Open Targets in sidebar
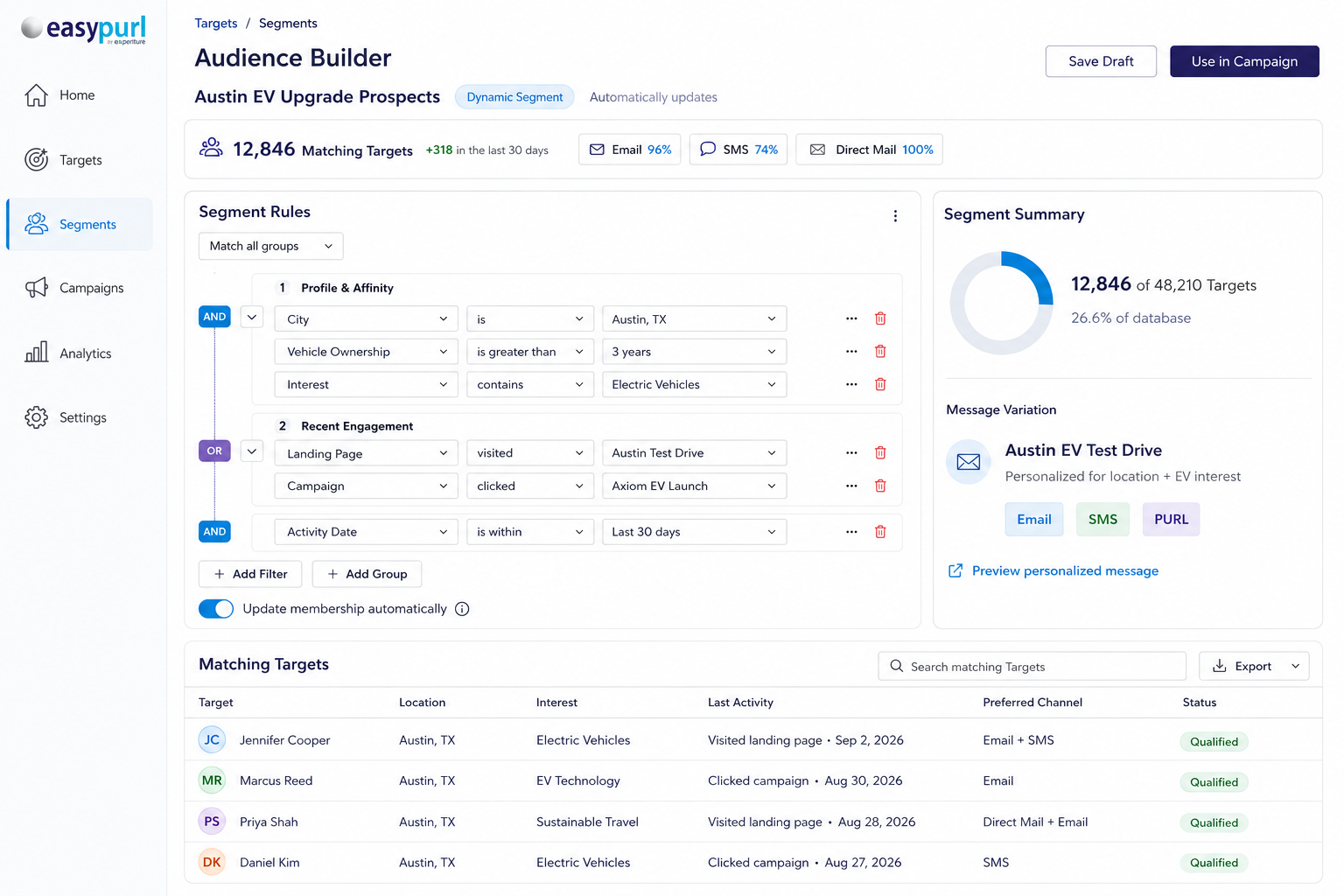This screenshot has width=1344, height=896. [79, 160]
